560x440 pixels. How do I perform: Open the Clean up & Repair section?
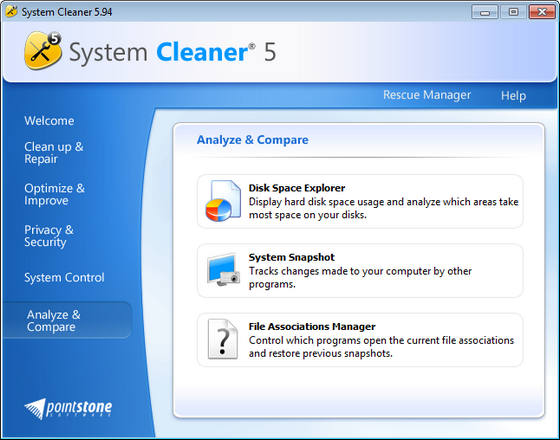[54, 152]
